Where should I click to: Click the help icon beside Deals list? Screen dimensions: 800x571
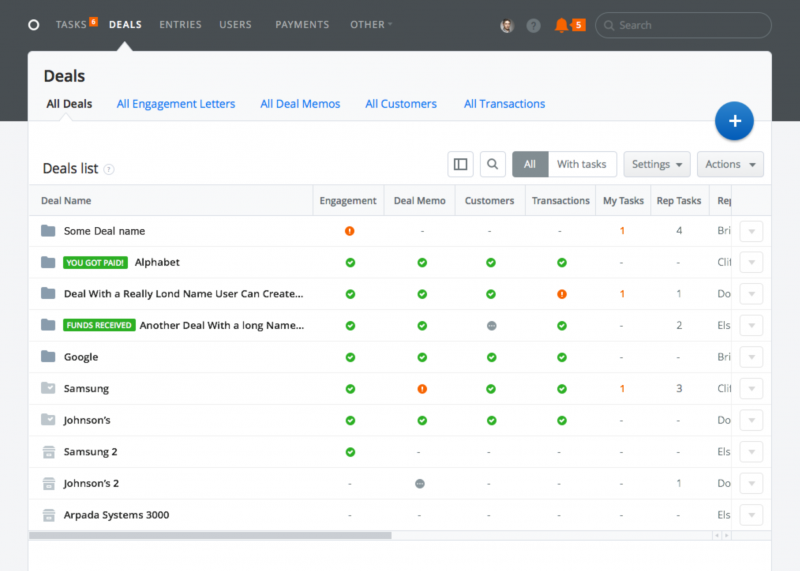[109, 169]
